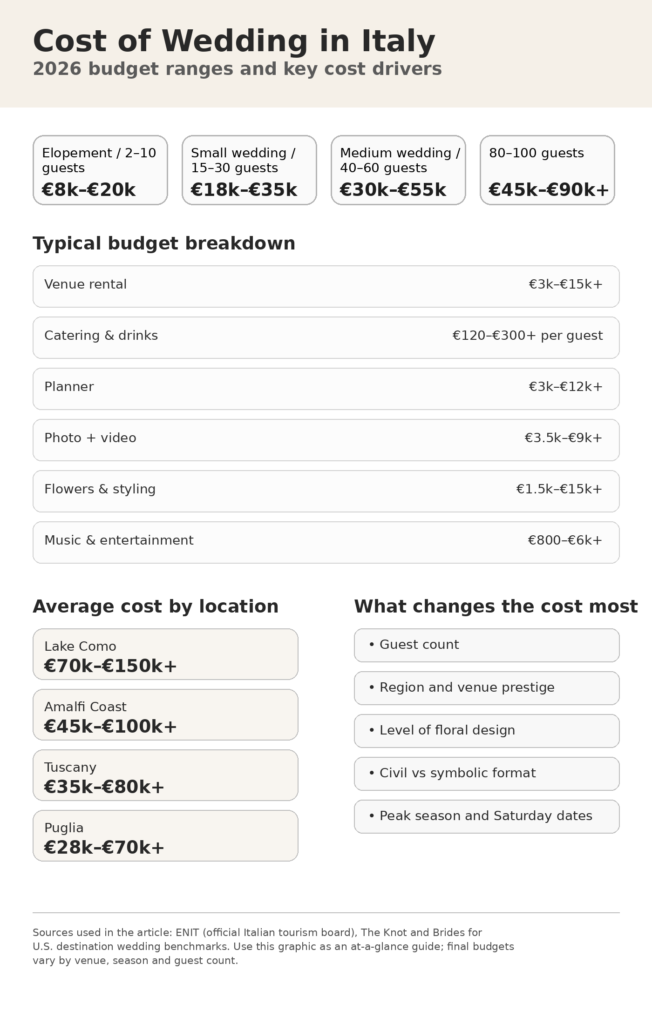Click the Planner budget row
The height and width of the screenshot is (1024, 652).
[326, 388]
